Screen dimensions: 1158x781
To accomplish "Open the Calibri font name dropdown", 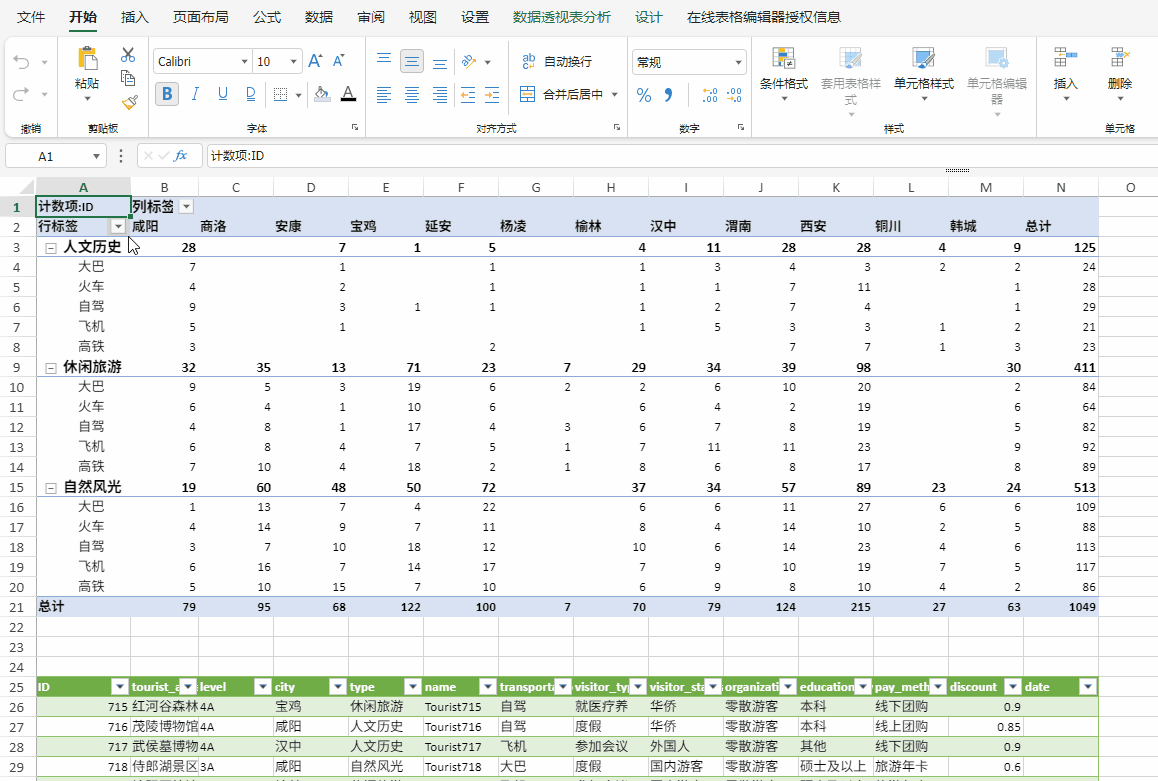I will pos(203,62).
